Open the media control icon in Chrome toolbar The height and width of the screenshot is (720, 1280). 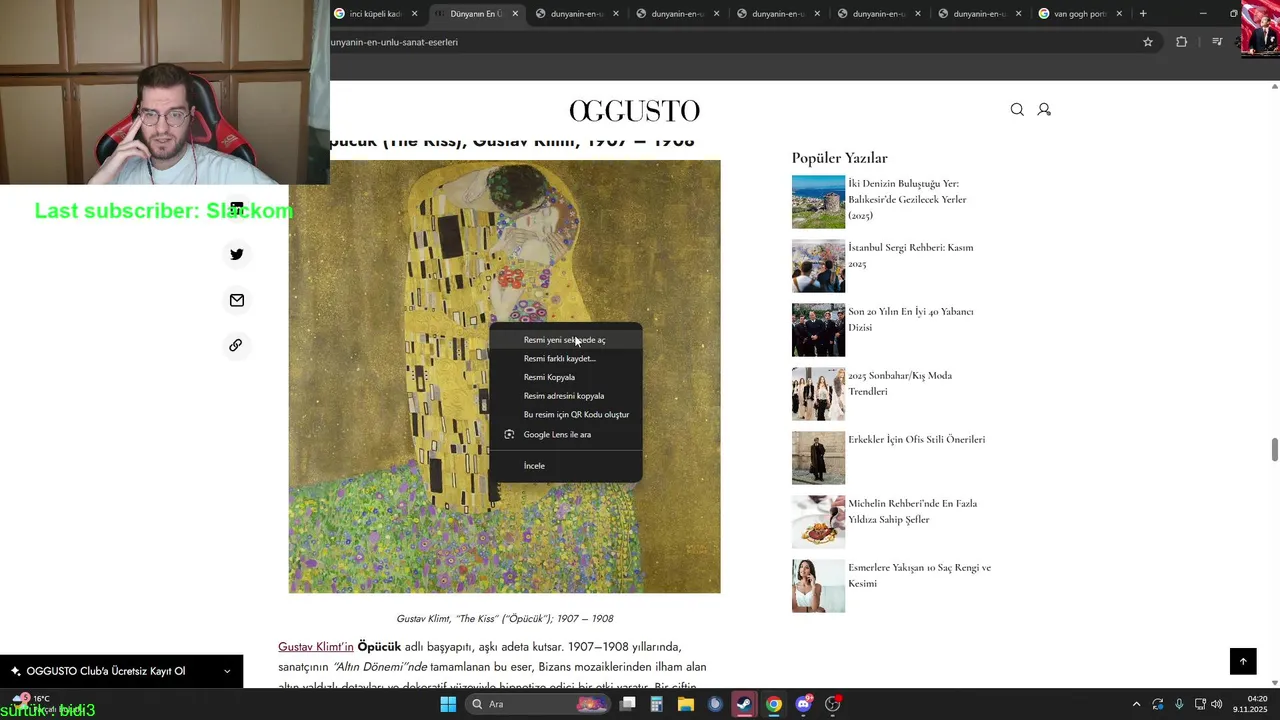coord(1217,42)
